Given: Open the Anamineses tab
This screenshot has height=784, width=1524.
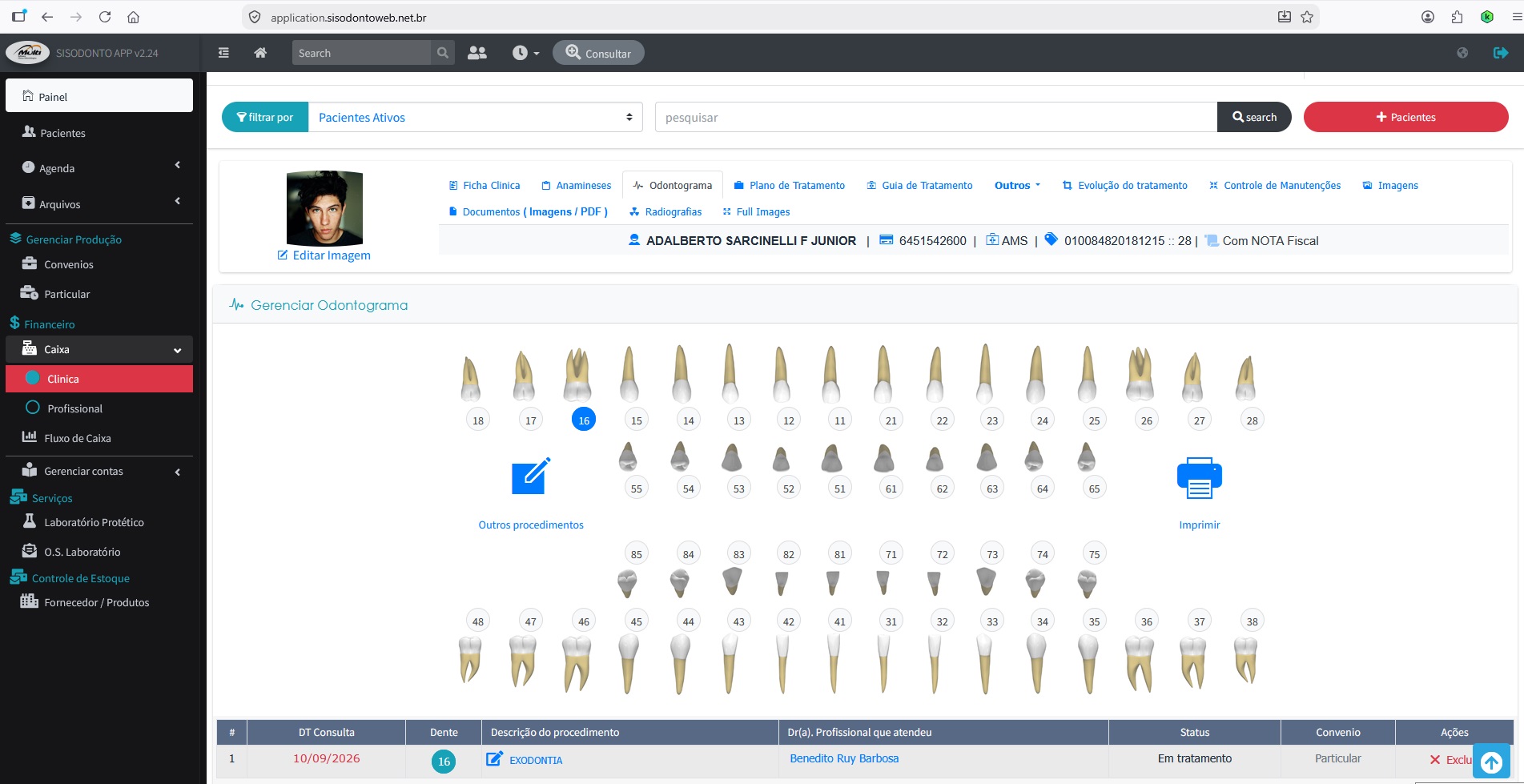Looking at the screenshot, I should pos(576,185).
